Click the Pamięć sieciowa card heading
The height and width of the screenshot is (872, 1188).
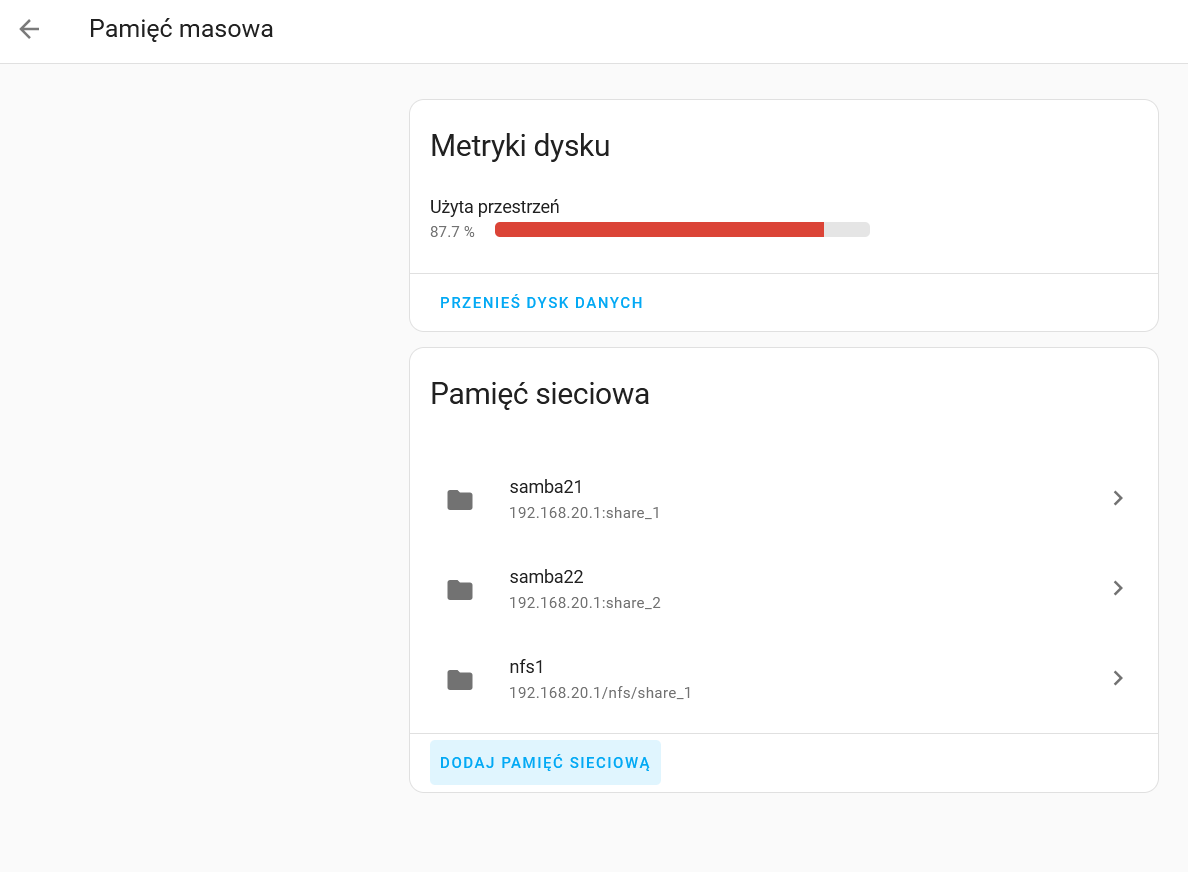click(x=540, y=394)
